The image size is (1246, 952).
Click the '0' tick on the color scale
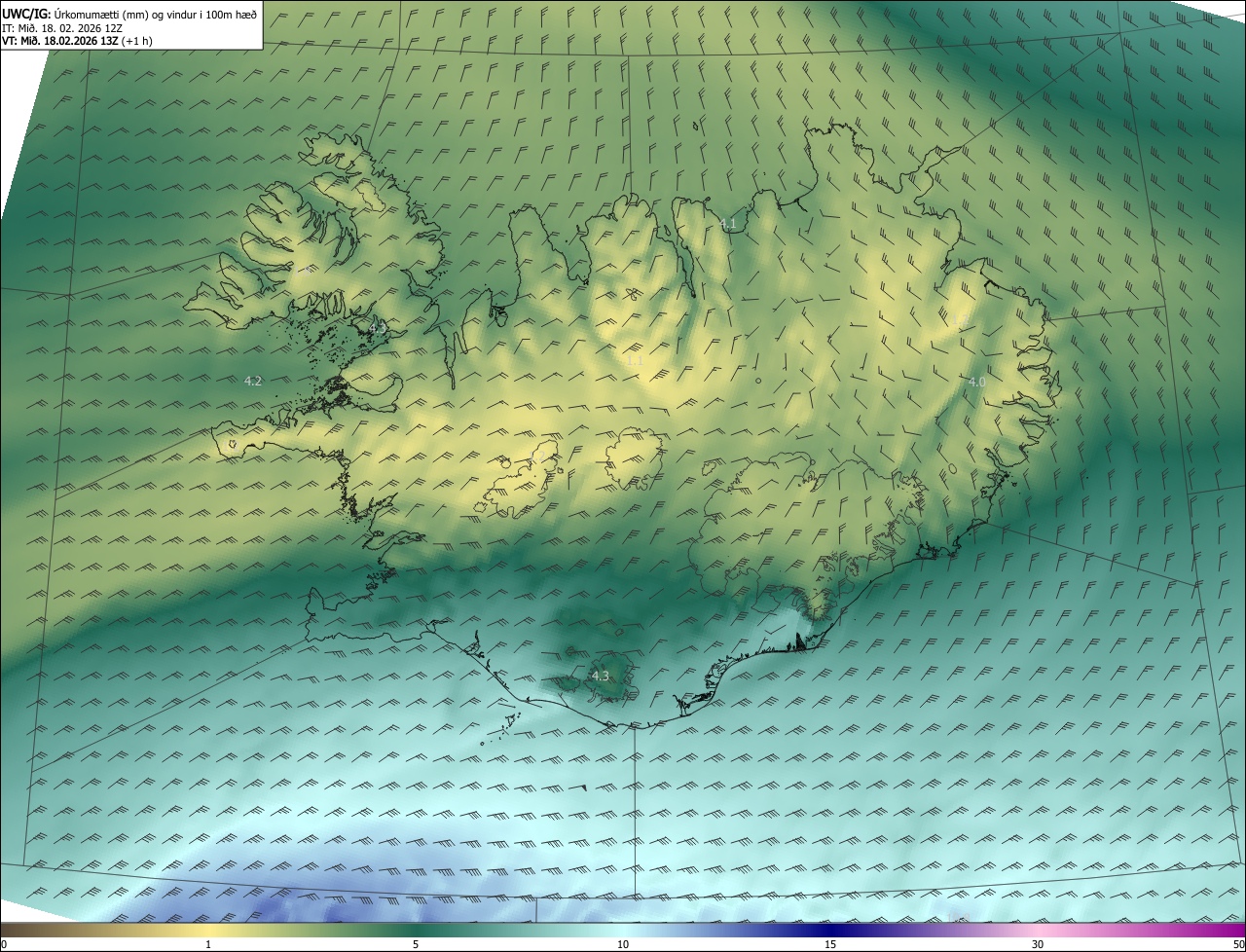coord(4,944)
